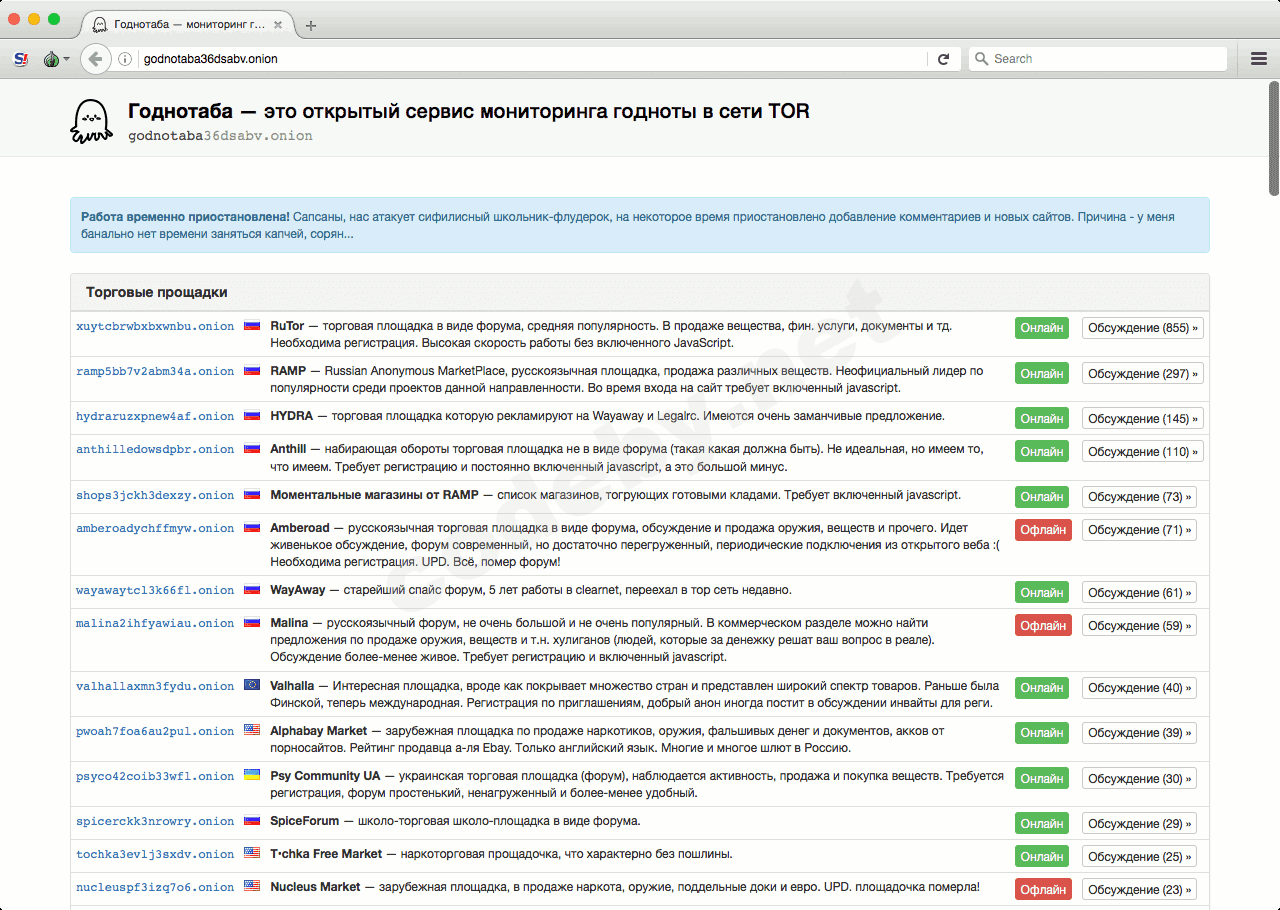Open ramp5bb7v2abm34a.onion link

click(x=155, y=371)
